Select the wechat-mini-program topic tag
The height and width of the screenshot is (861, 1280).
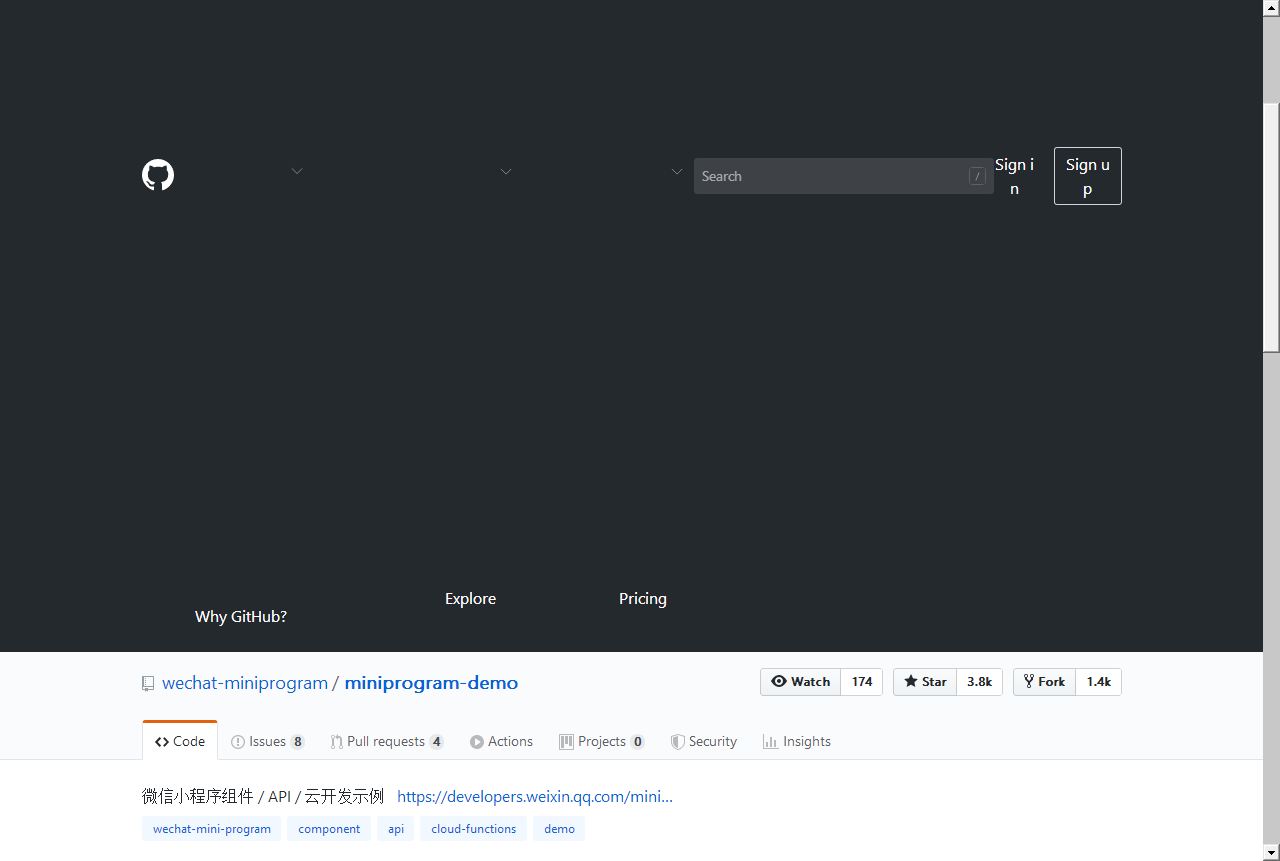(x=212, y=829)
